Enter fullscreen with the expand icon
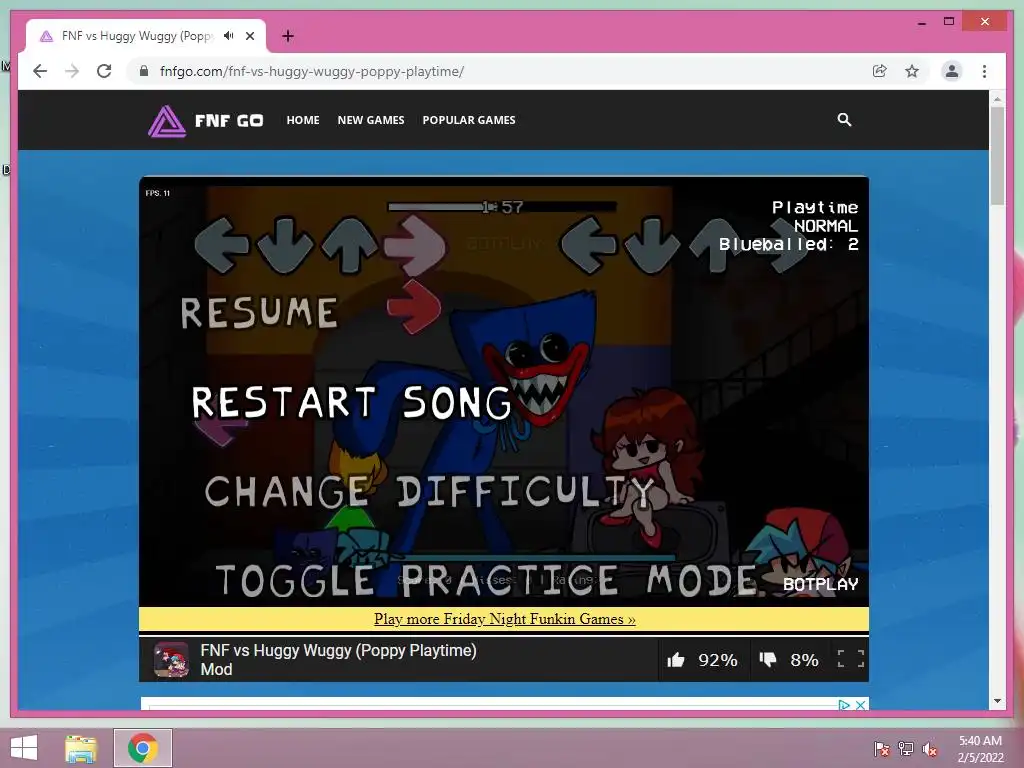Screen dimensions: 1024x768 point(851,659)
